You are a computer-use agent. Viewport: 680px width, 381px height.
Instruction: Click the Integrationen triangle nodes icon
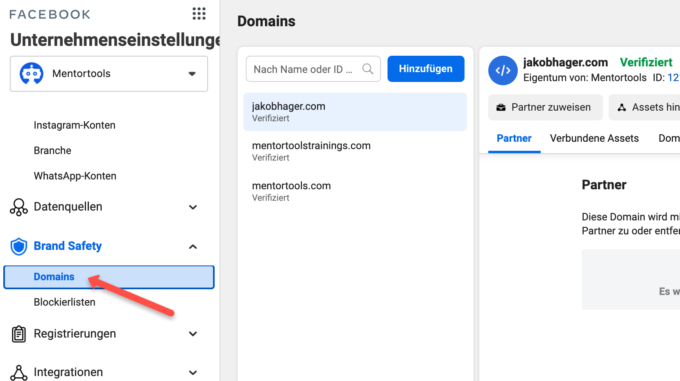[x=19, y=373]
